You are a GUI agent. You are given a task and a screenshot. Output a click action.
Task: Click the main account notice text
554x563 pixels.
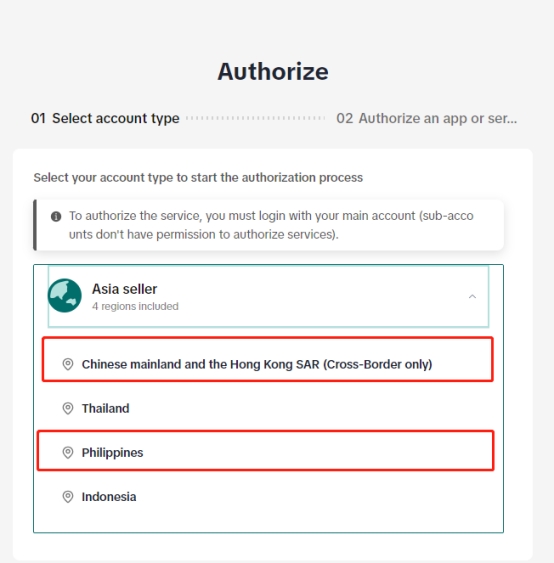pos(271,225)
